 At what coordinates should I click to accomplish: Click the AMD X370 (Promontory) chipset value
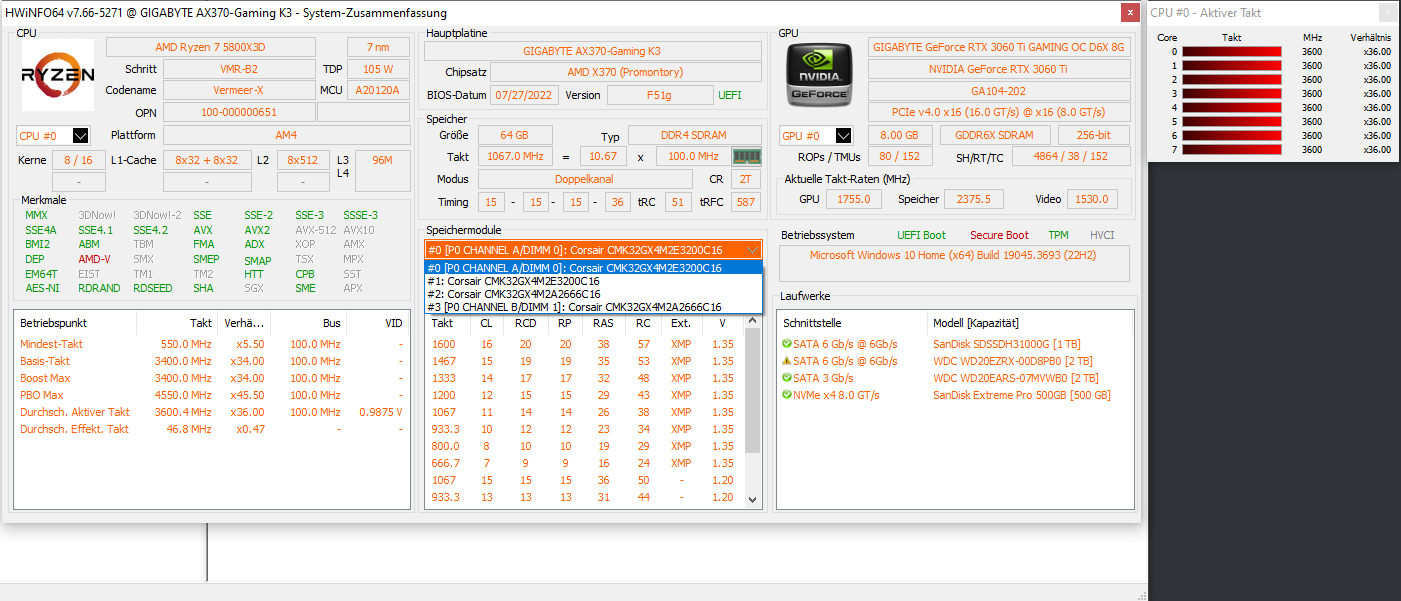pos(624,72)
